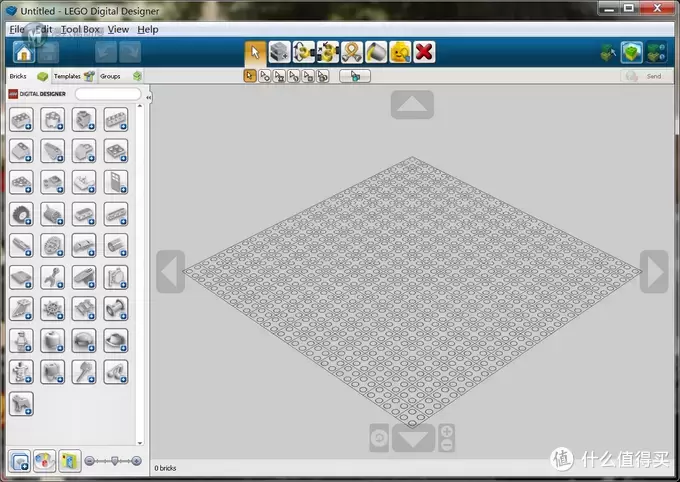680x482 pixels.
Task: Rotate camera view down
Action: 413,438
